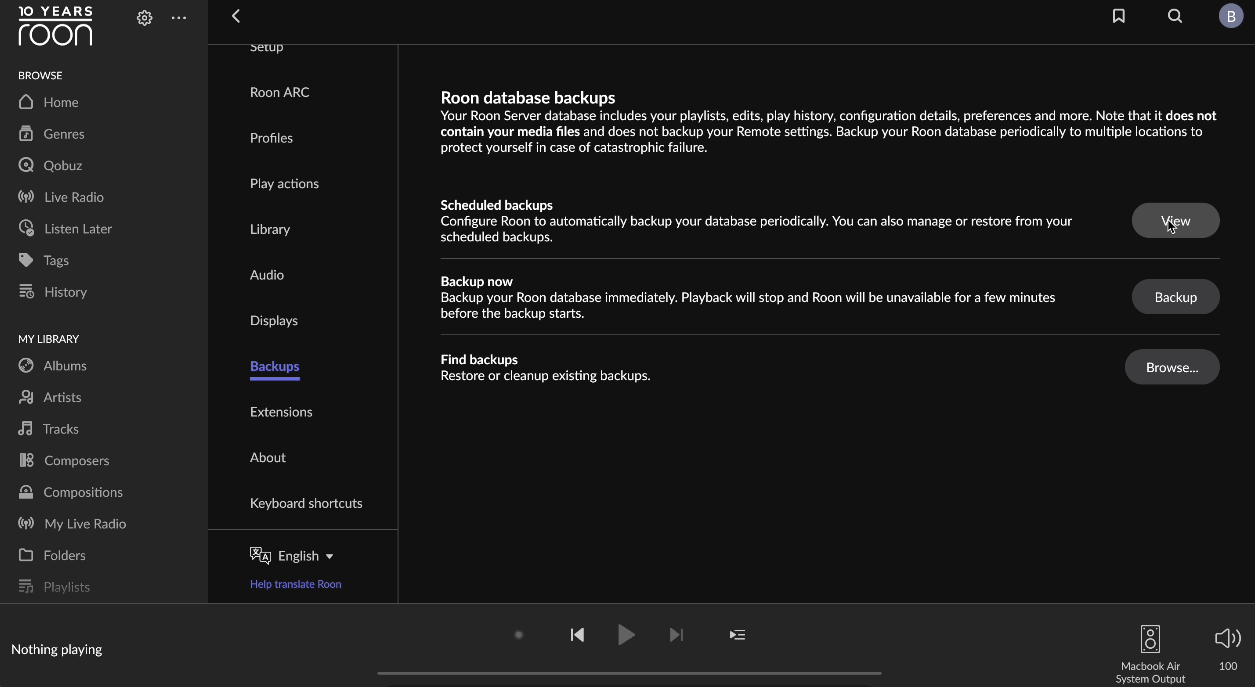1255x687 pixels.
Task: Click the Listen Later clock icon
Action: (x=26, y=228)
